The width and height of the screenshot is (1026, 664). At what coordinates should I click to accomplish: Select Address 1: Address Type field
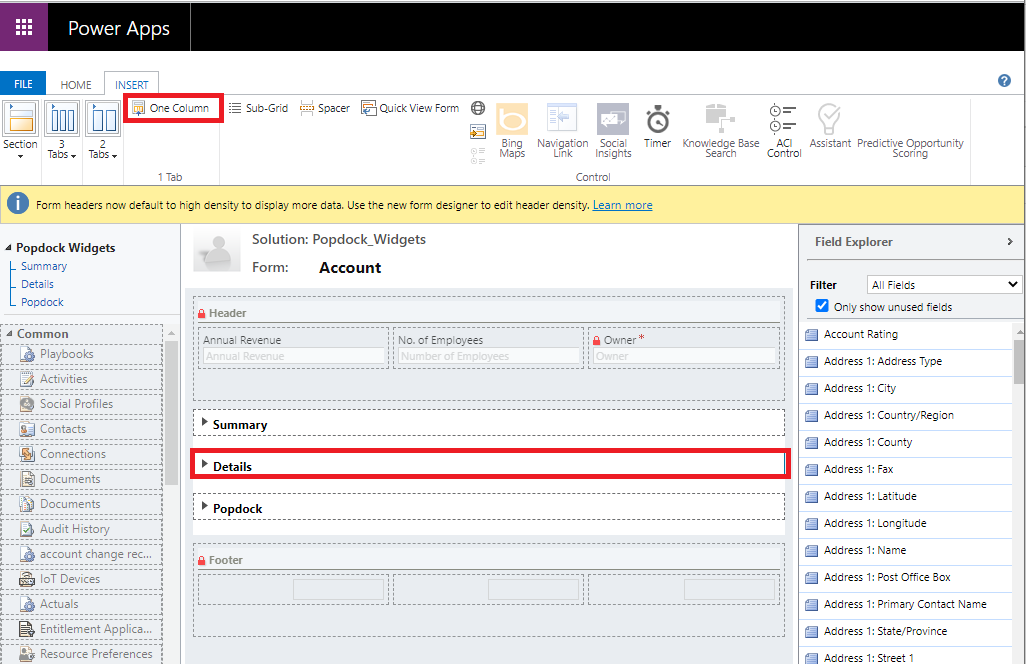click(908, 361)
